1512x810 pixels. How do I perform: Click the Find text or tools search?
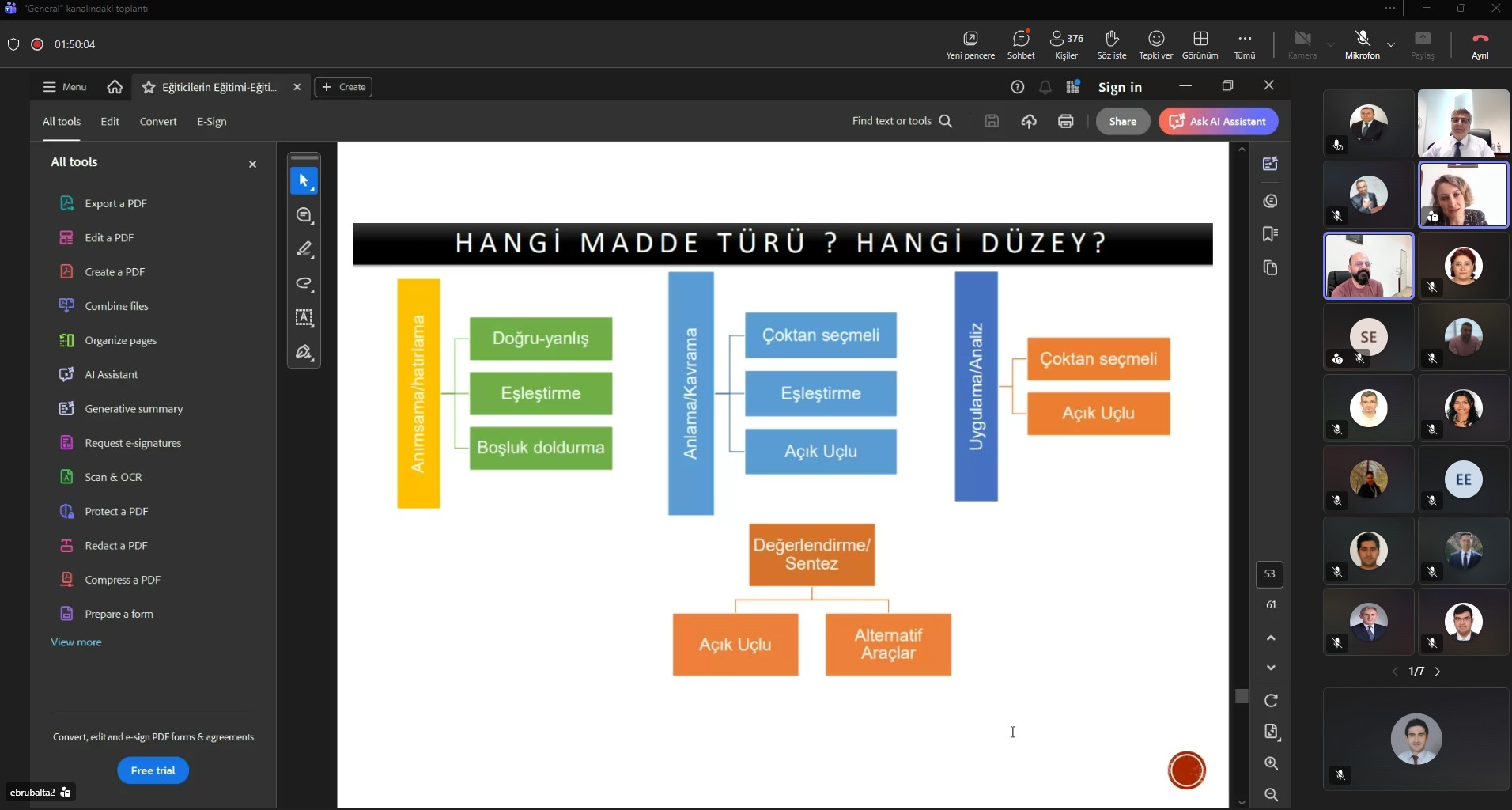pyautogui.click(x=902, y=121)
